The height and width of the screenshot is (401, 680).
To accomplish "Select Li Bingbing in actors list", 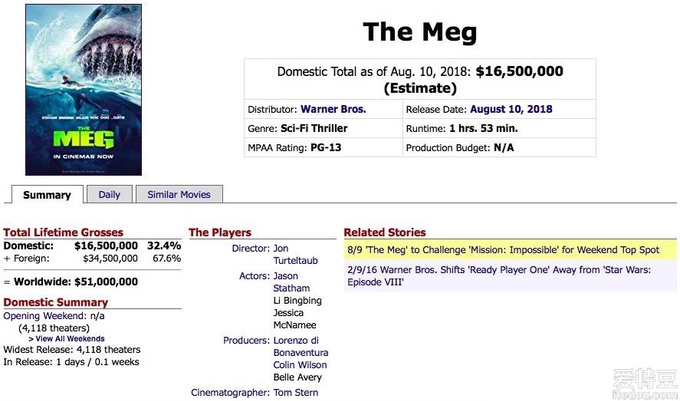I will pyautogui.click(x=297, y=300).
